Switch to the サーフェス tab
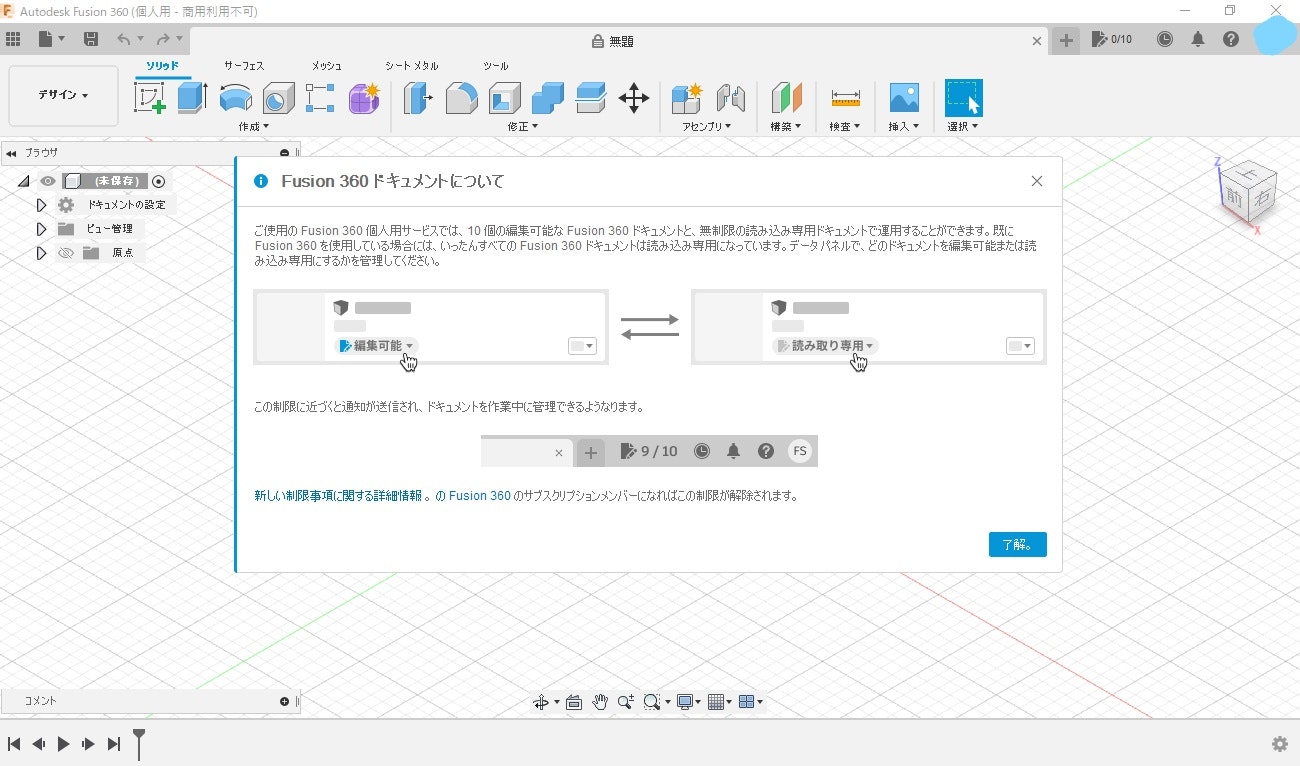Image resolution: width=1300 pixels, height=766 pixels. [244, 66]
